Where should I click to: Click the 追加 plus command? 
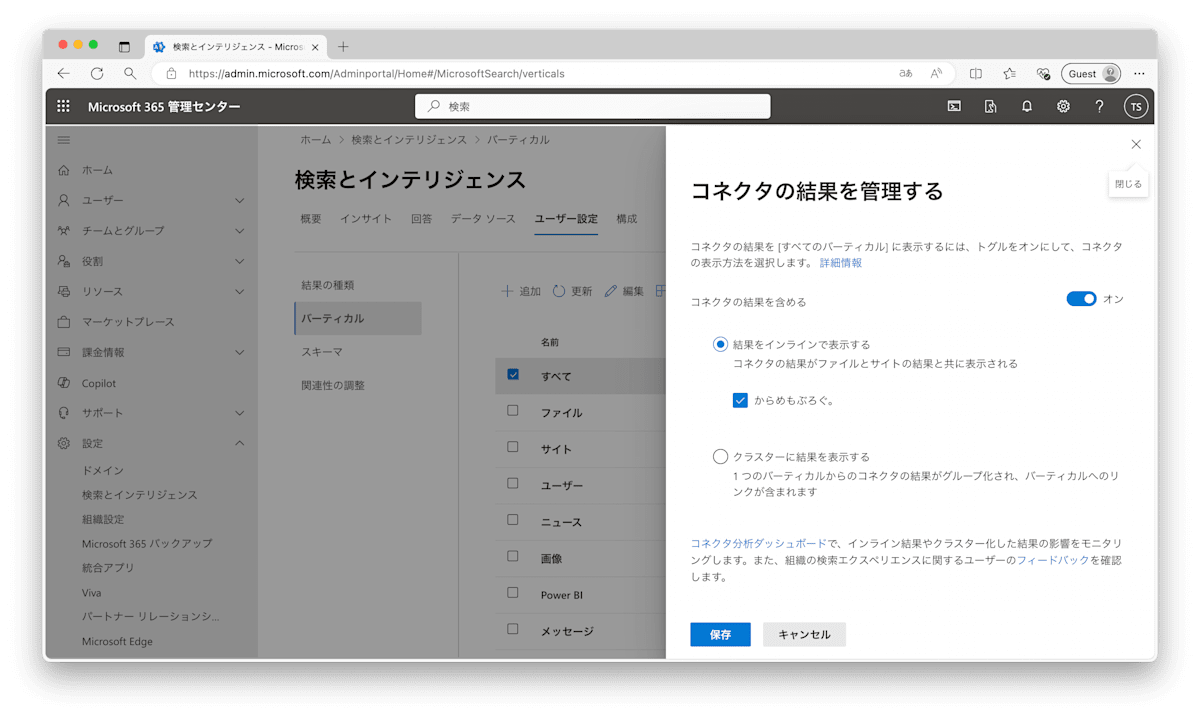pyautogui.click(x=521, y=291)
